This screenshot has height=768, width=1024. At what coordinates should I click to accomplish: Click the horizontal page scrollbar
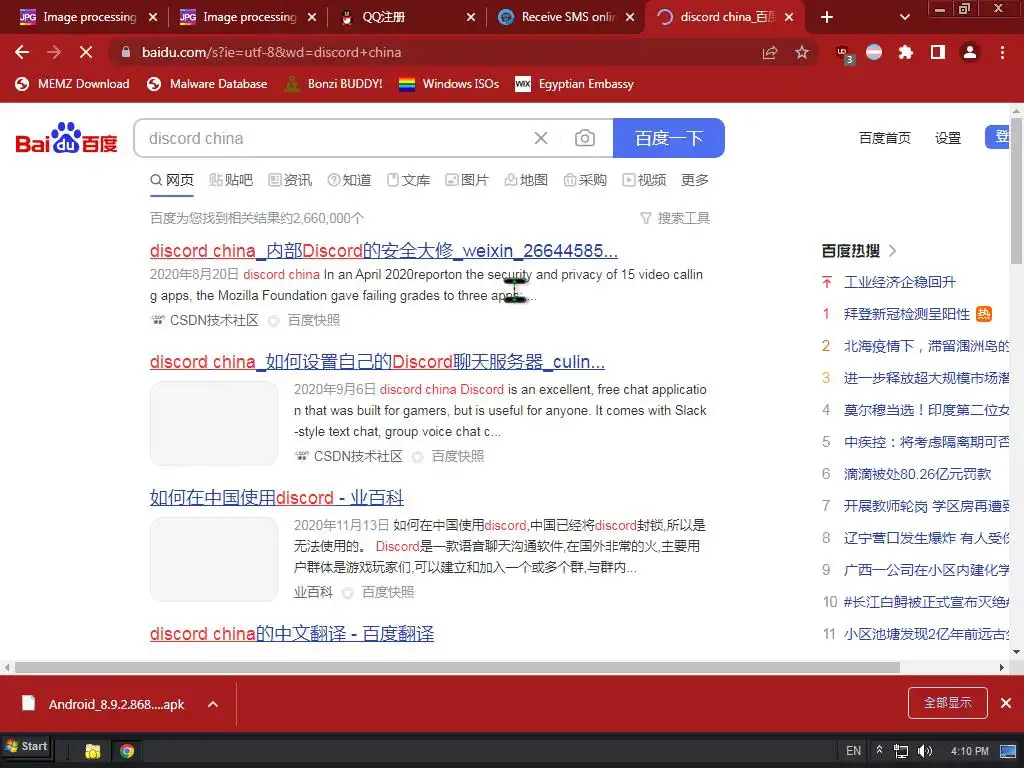[457, 667]
